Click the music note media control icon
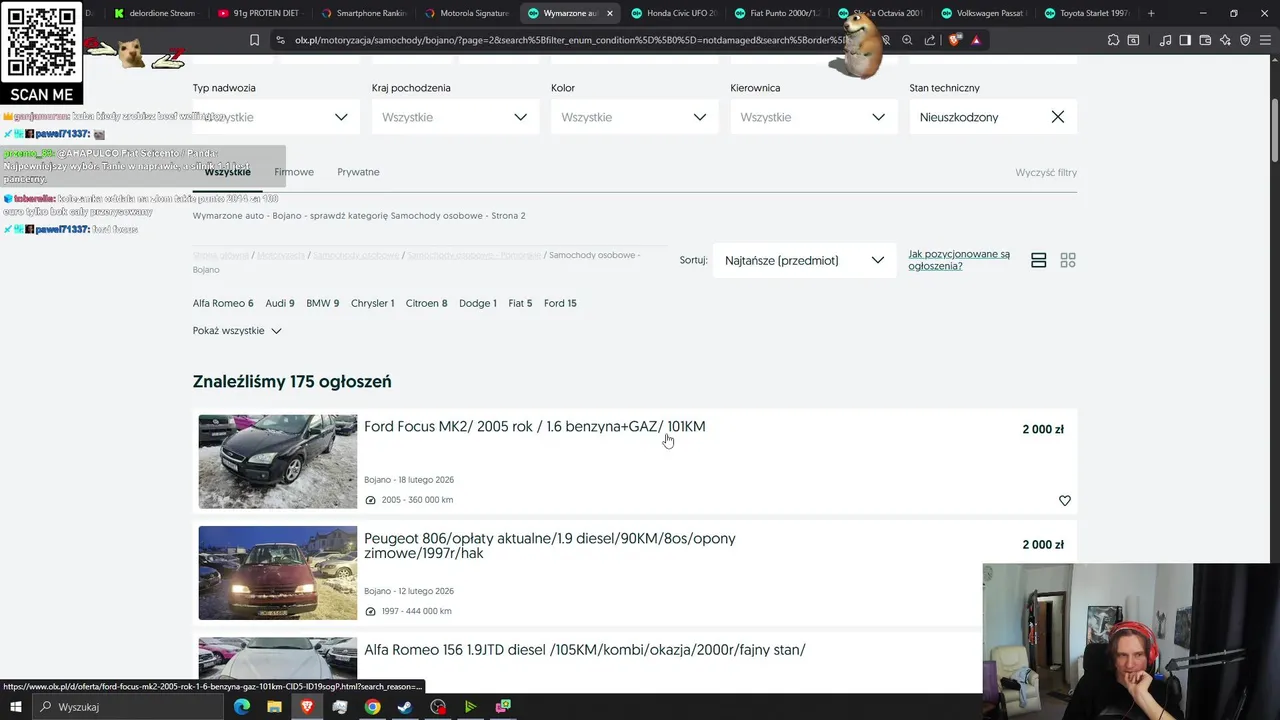 point(1165,40)
